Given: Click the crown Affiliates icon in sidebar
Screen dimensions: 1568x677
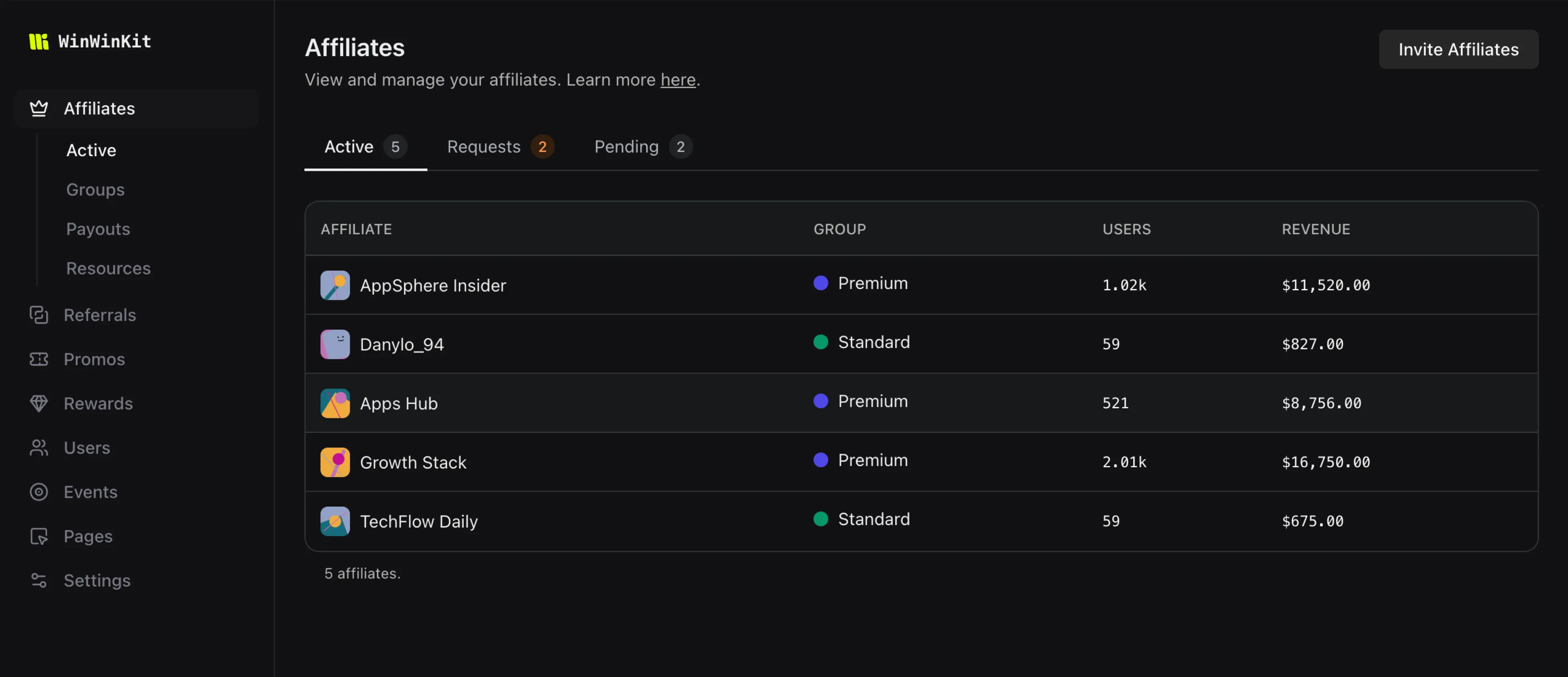Looking at the screenshot, I should (39, 108).
